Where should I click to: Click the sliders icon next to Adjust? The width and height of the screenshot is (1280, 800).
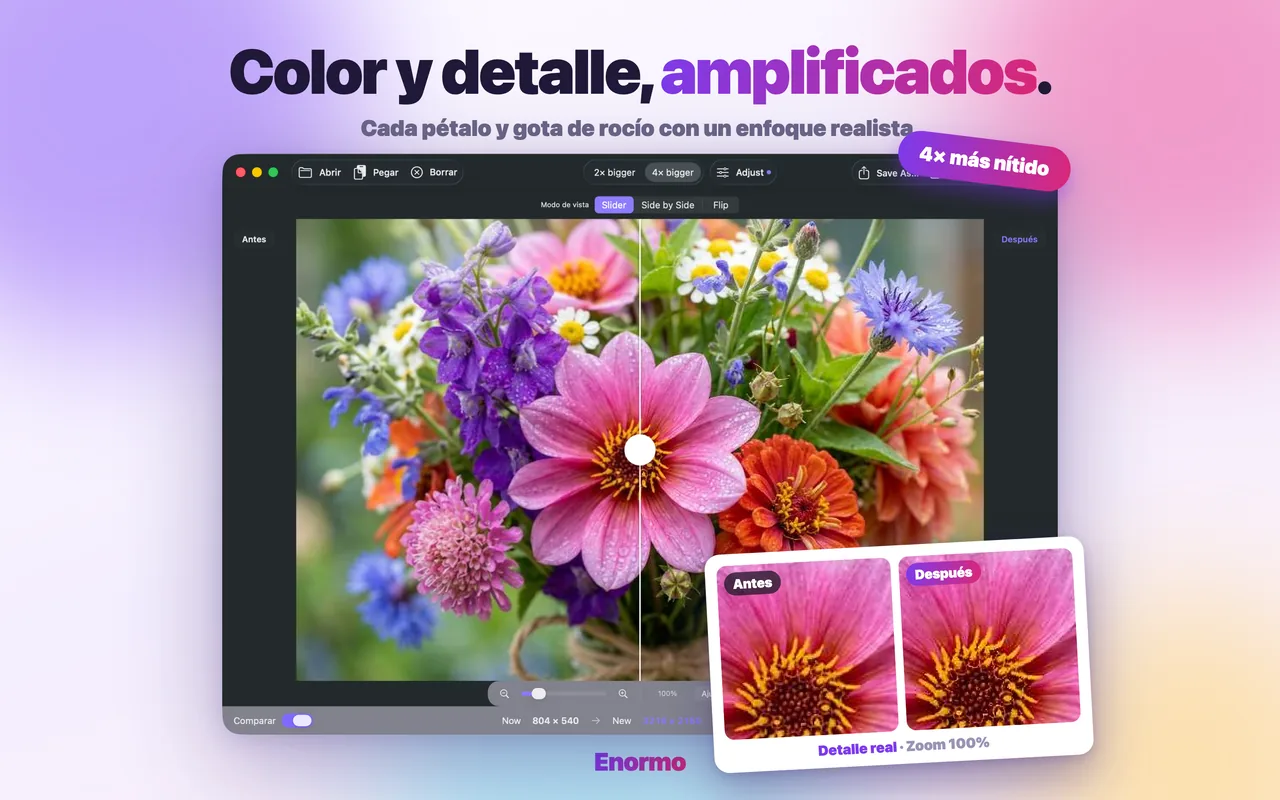(x=722, y=173)
